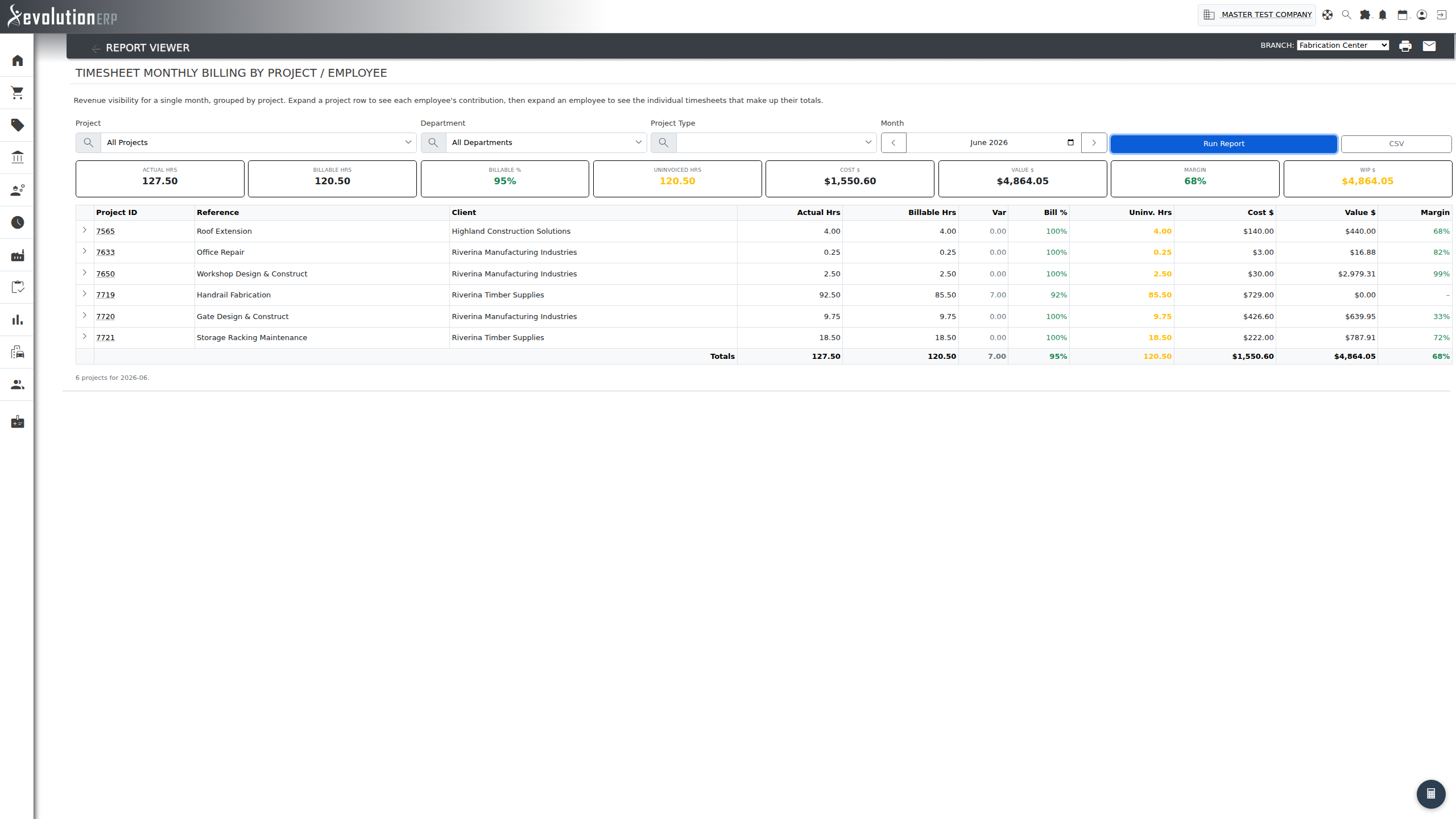Export the report with CSV button

(x=1396, y=144)
